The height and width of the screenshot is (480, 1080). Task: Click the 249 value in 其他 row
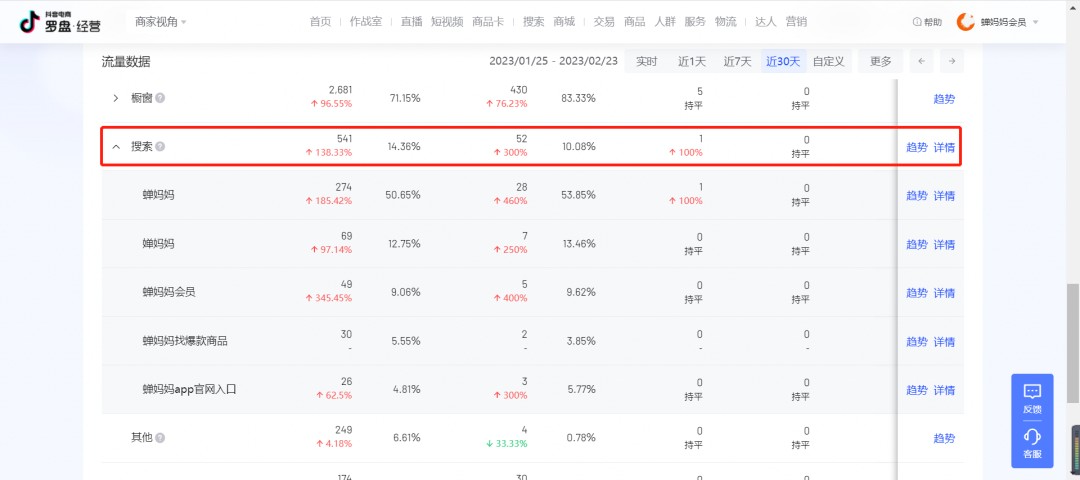343,430
